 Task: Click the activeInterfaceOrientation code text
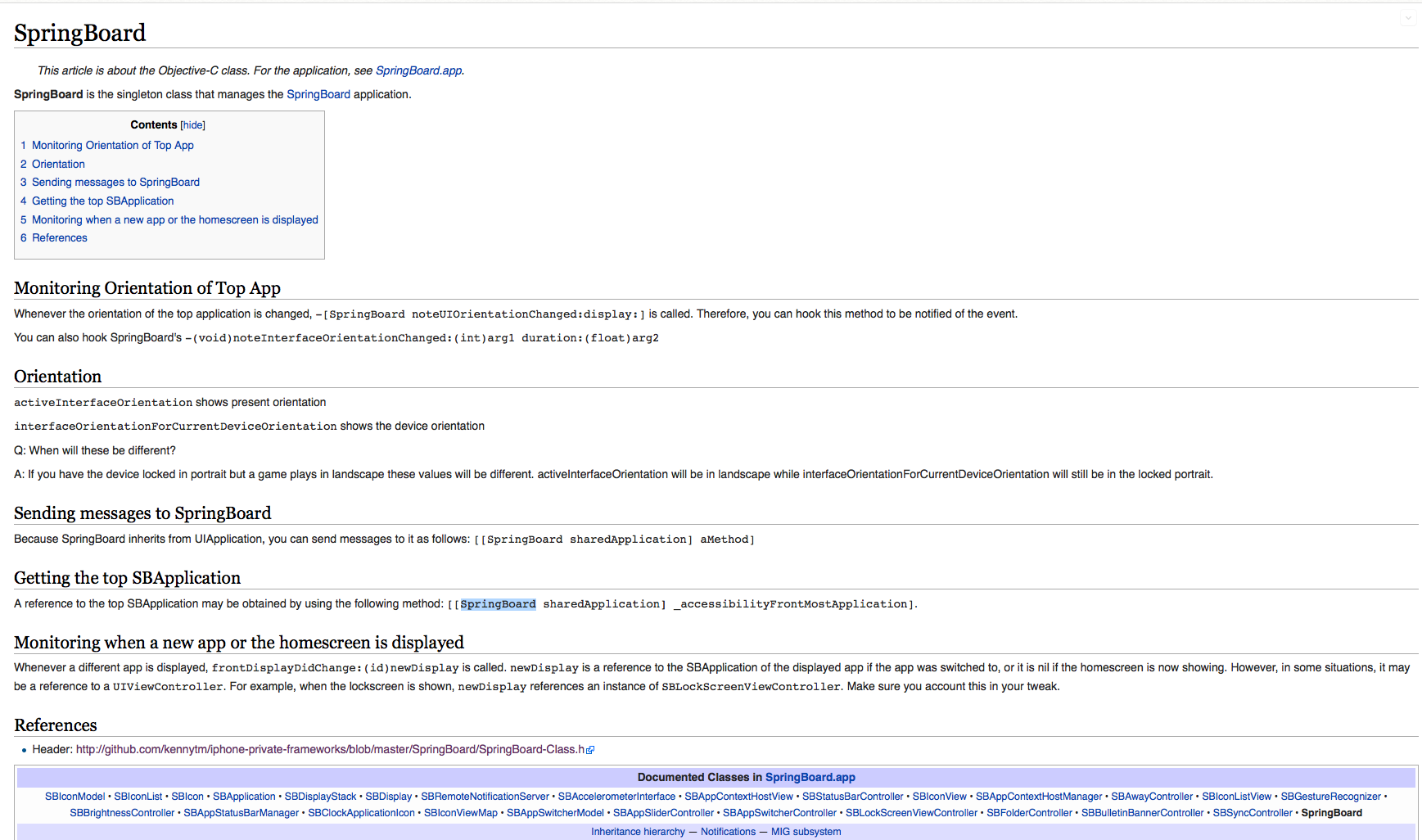point(103,403)
